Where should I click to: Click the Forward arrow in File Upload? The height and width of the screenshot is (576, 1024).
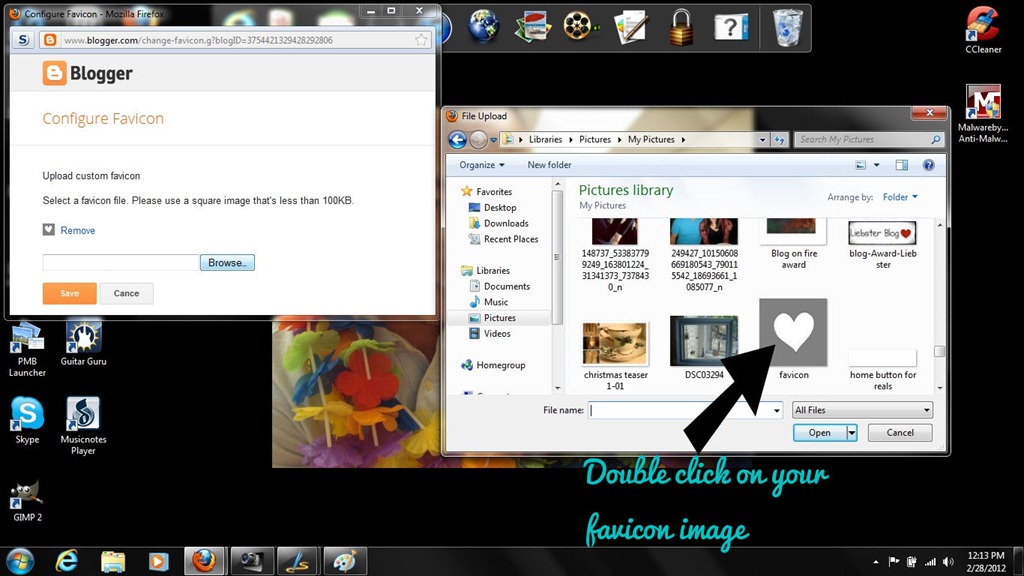[x=479, y=140]
